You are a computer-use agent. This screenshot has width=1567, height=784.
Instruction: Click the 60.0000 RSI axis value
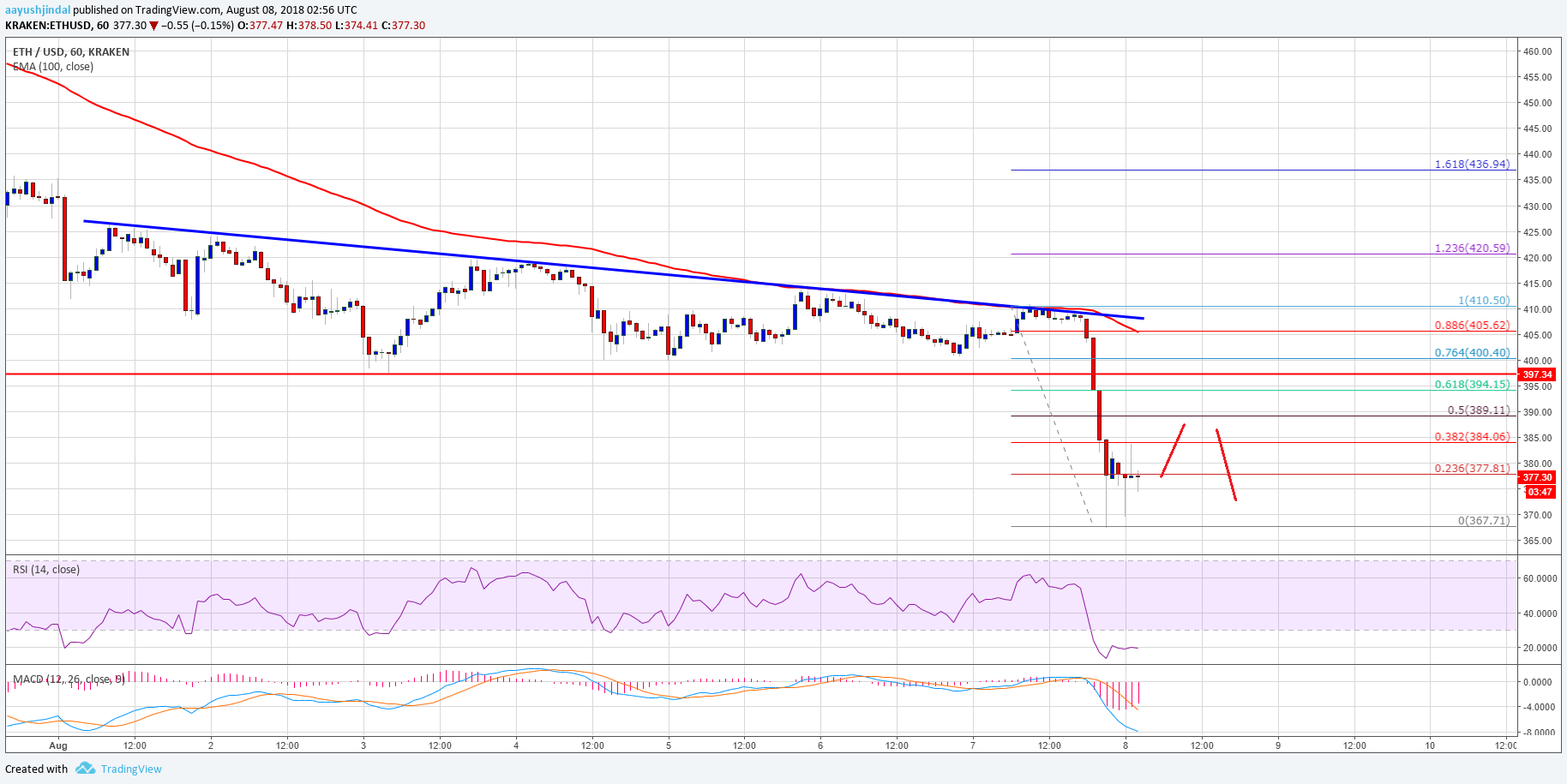1540,579
